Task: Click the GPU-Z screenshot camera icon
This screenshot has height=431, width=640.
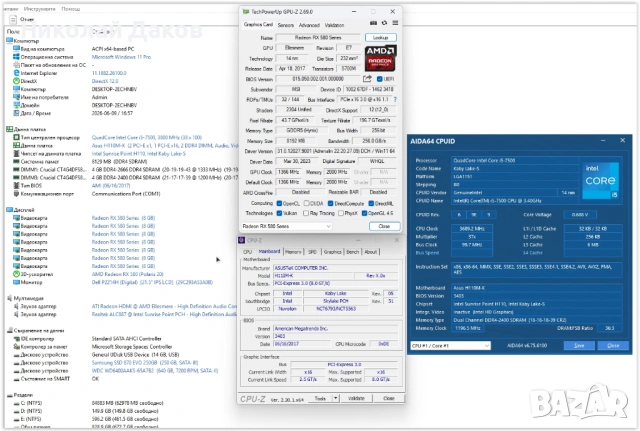Action: coord(373,23)
